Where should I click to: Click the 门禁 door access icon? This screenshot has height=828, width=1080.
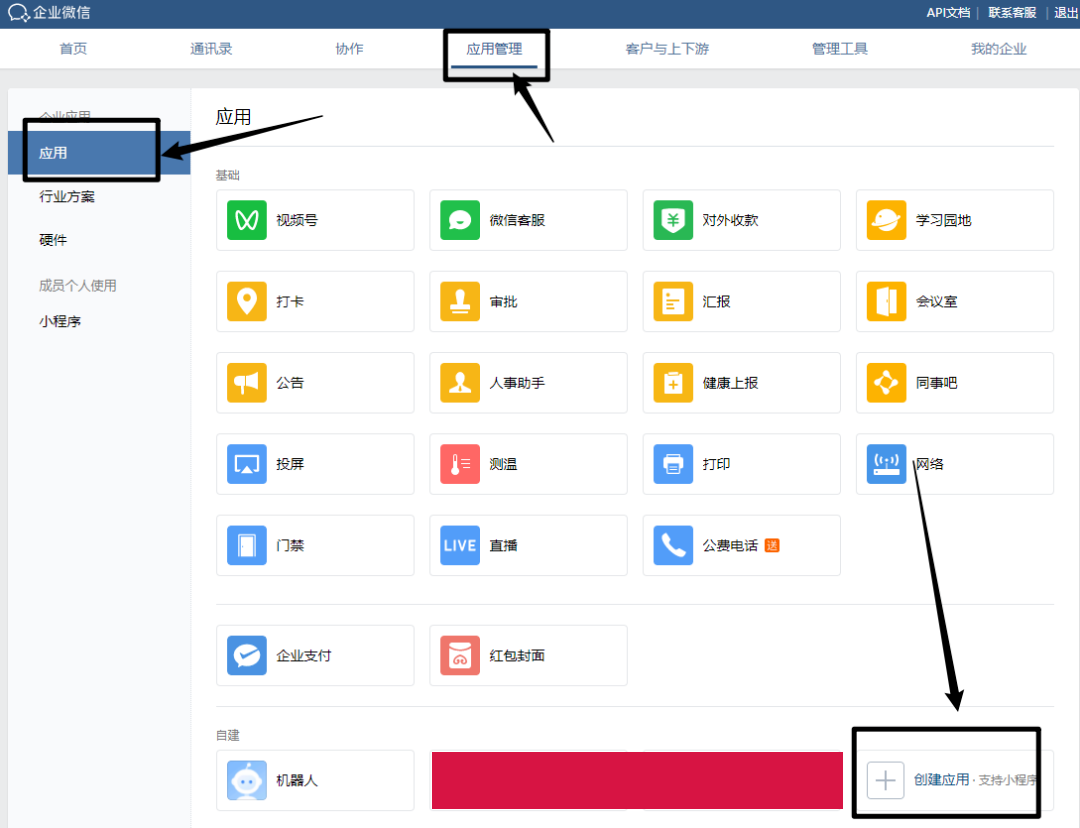tap(247, 545)
